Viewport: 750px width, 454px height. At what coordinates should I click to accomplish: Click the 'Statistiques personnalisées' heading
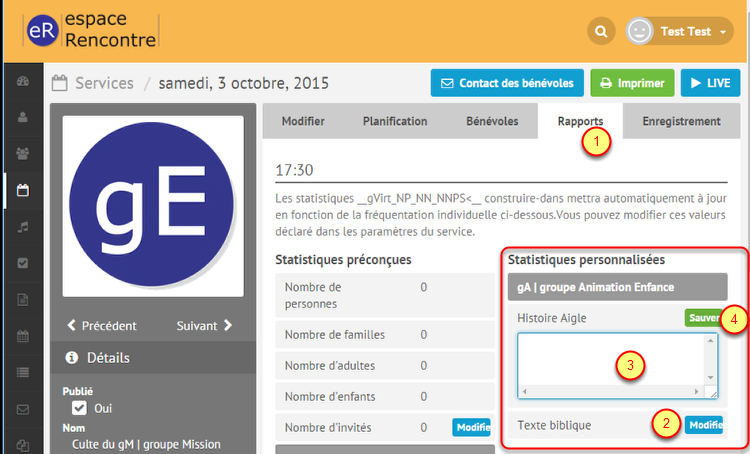[x=586, y=260]
